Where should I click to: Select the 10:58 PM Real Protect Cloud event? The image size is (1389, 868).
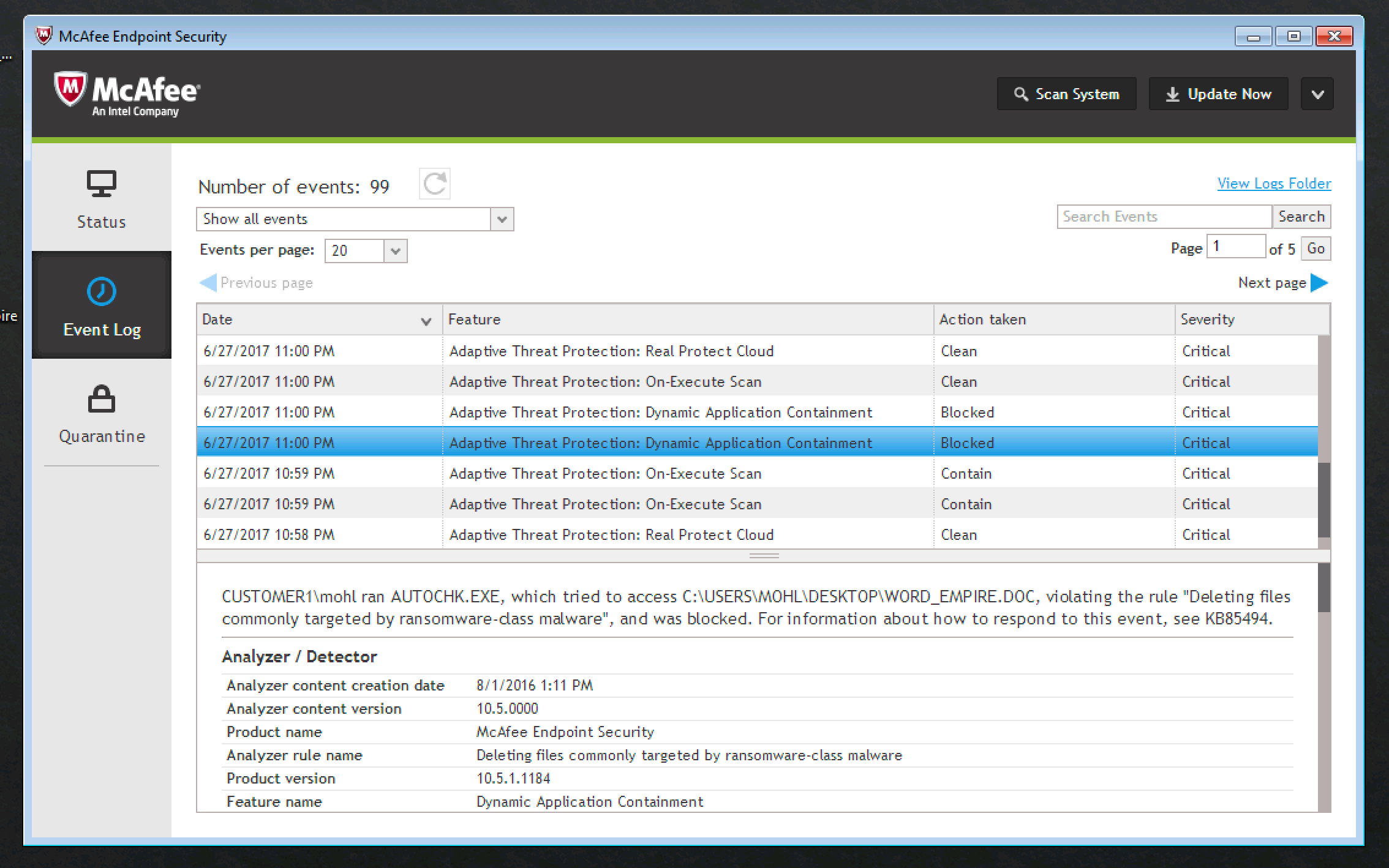coord(611,534)
